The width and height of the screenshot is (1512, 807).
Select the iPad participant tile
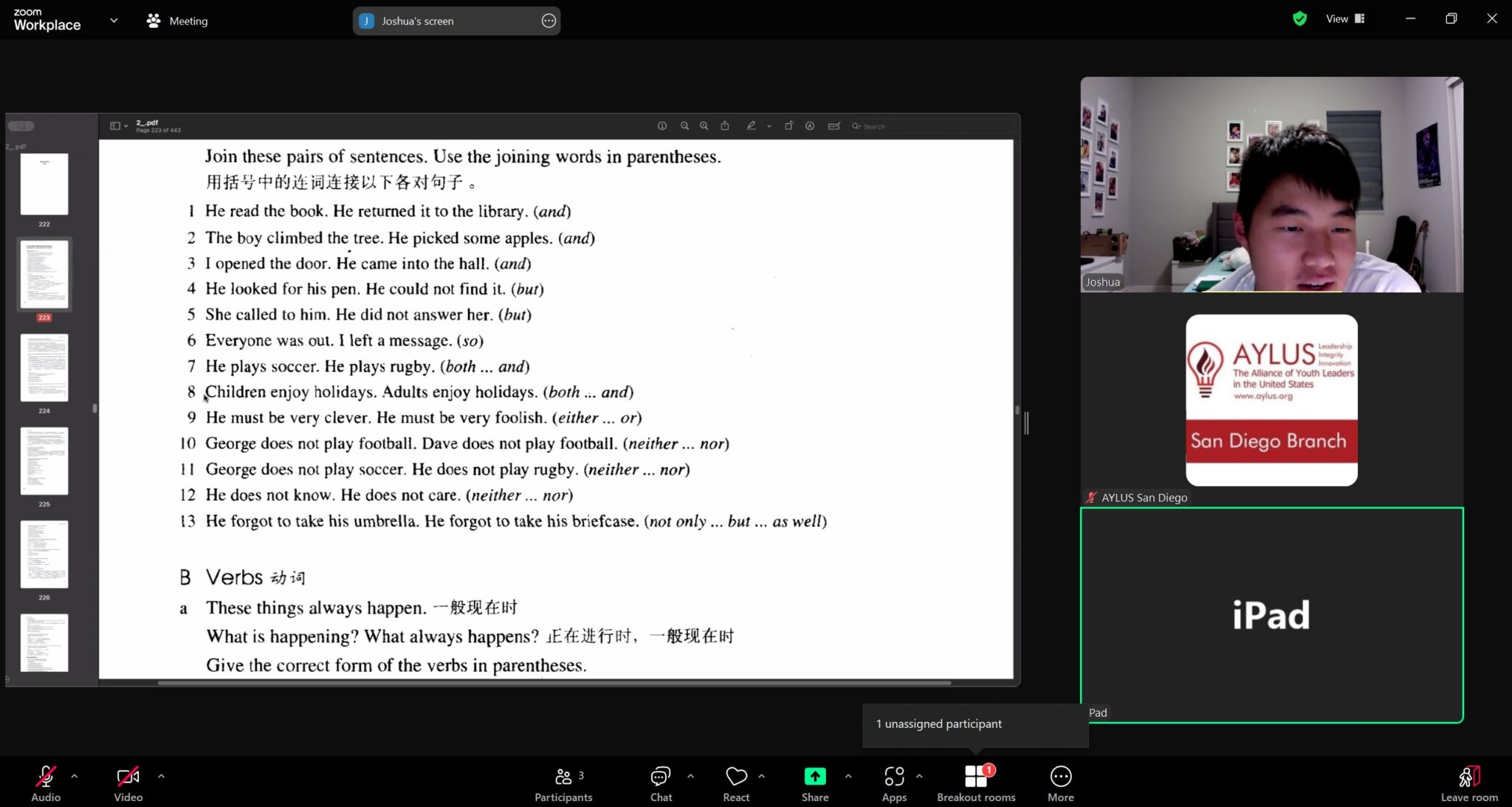pos(1271,615)
